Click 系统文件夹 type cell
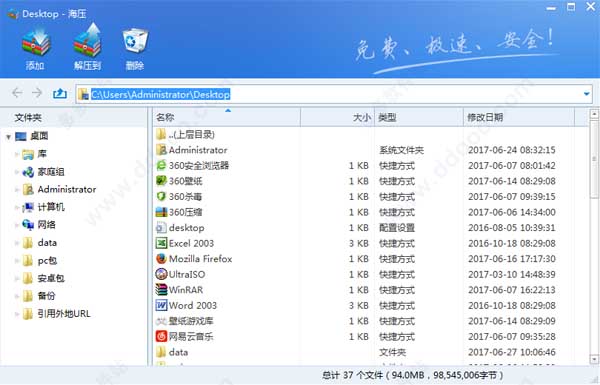The height and width of the screenshot is (385, 600). coord(401,150)
